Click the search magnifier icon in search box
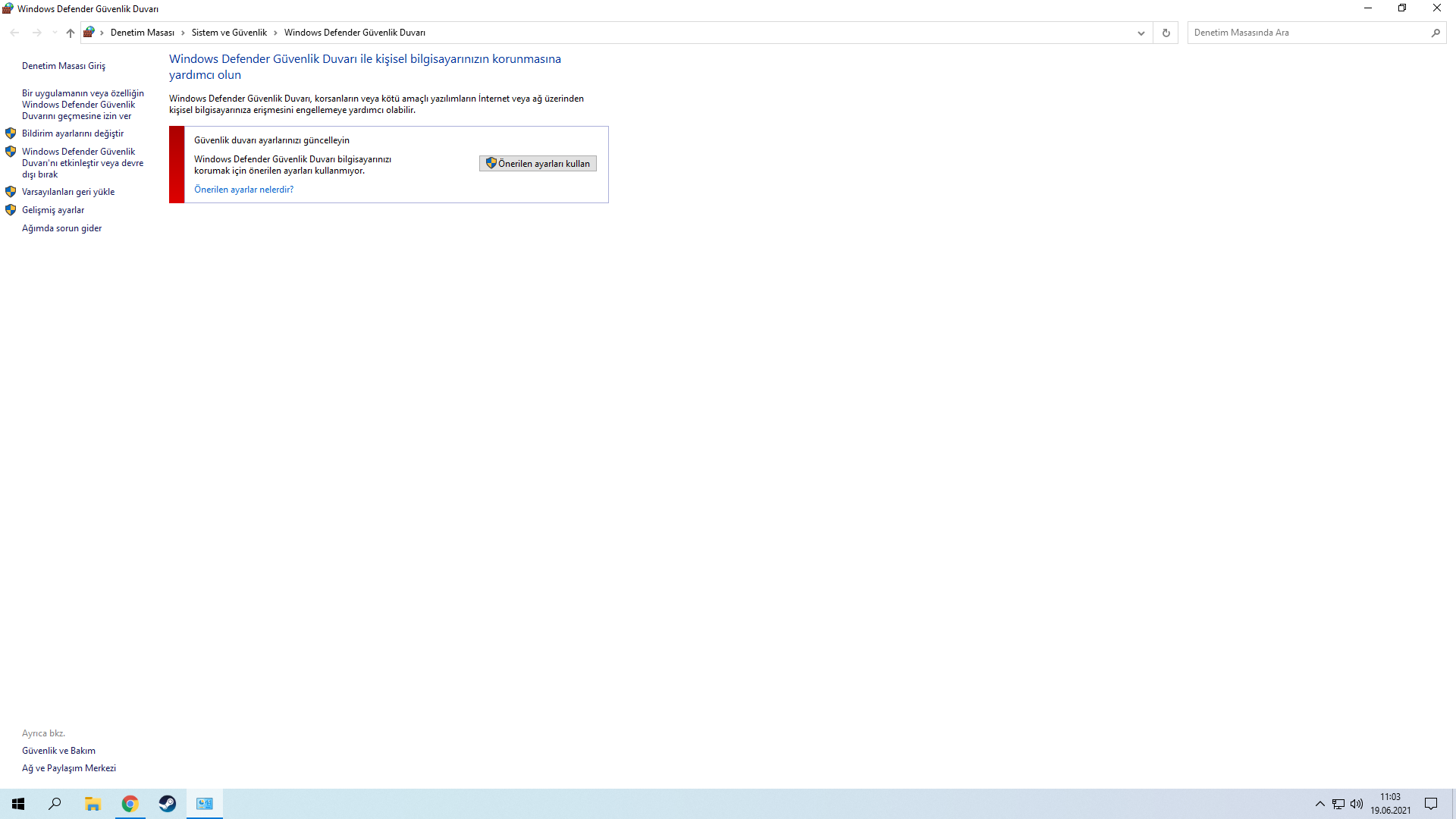The image size is (1456, 819). (1435, 33)
